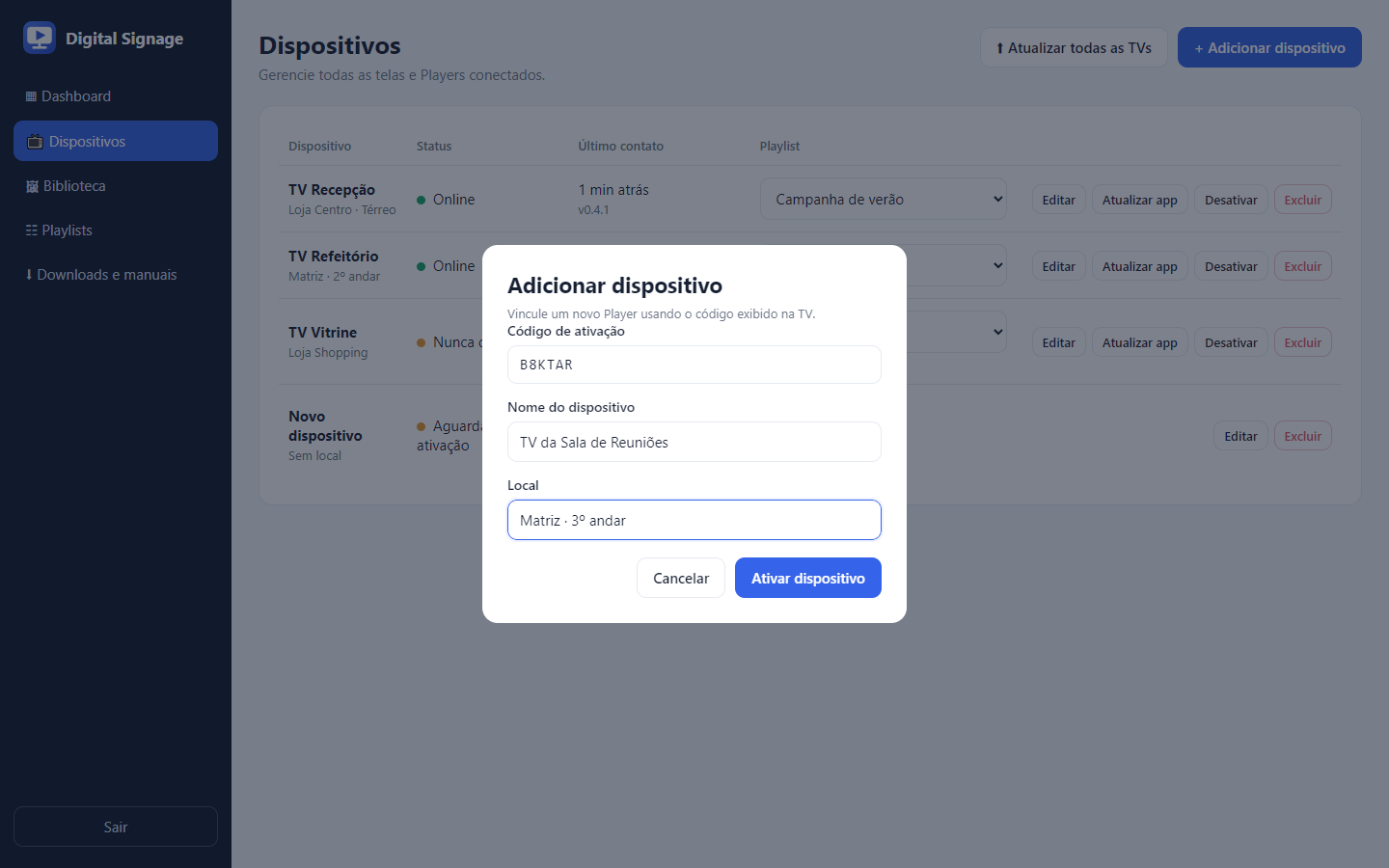Click the Nome do dispositivo input
Screen dimensions: 1389x868
point(694,442)
